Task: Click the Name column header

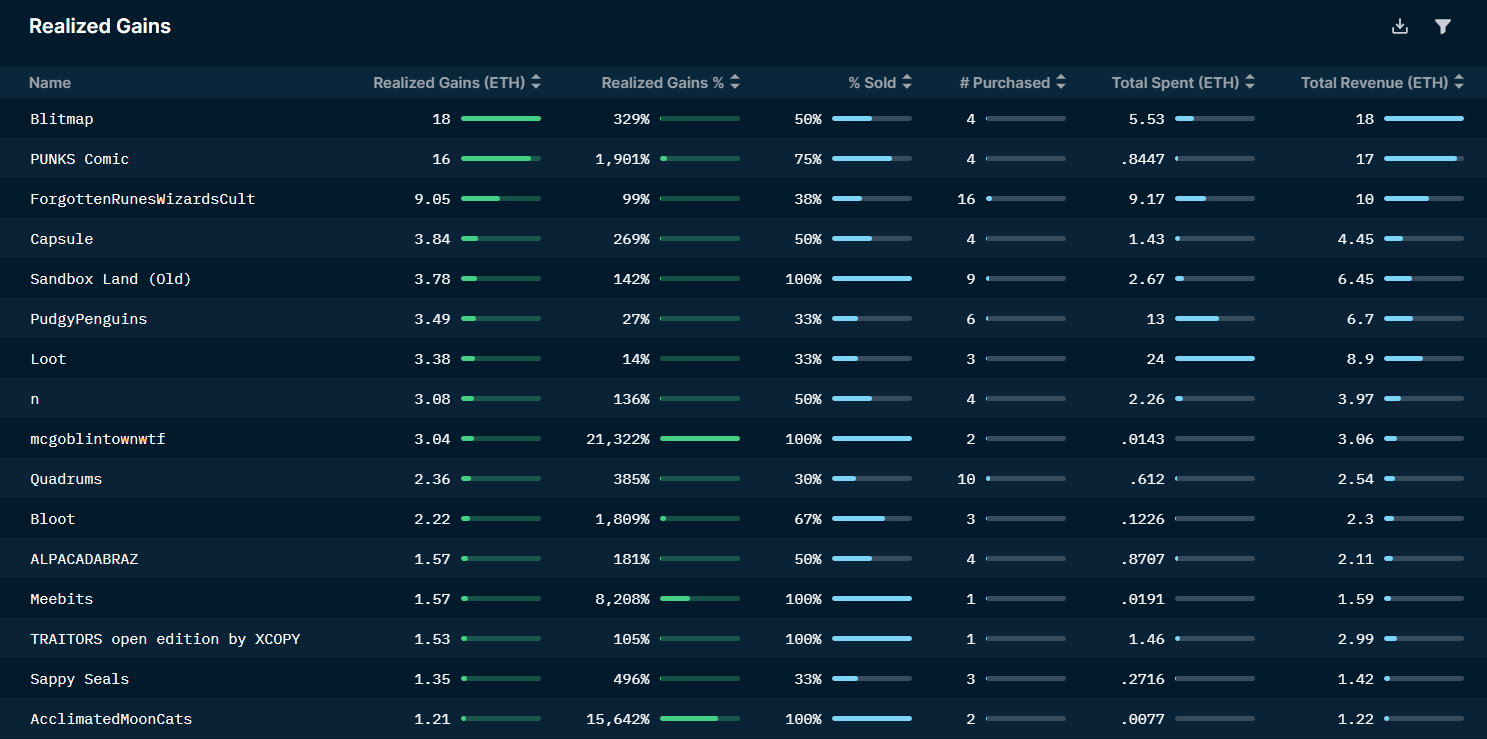Action: pyautogui.click(x=50, y=83)
